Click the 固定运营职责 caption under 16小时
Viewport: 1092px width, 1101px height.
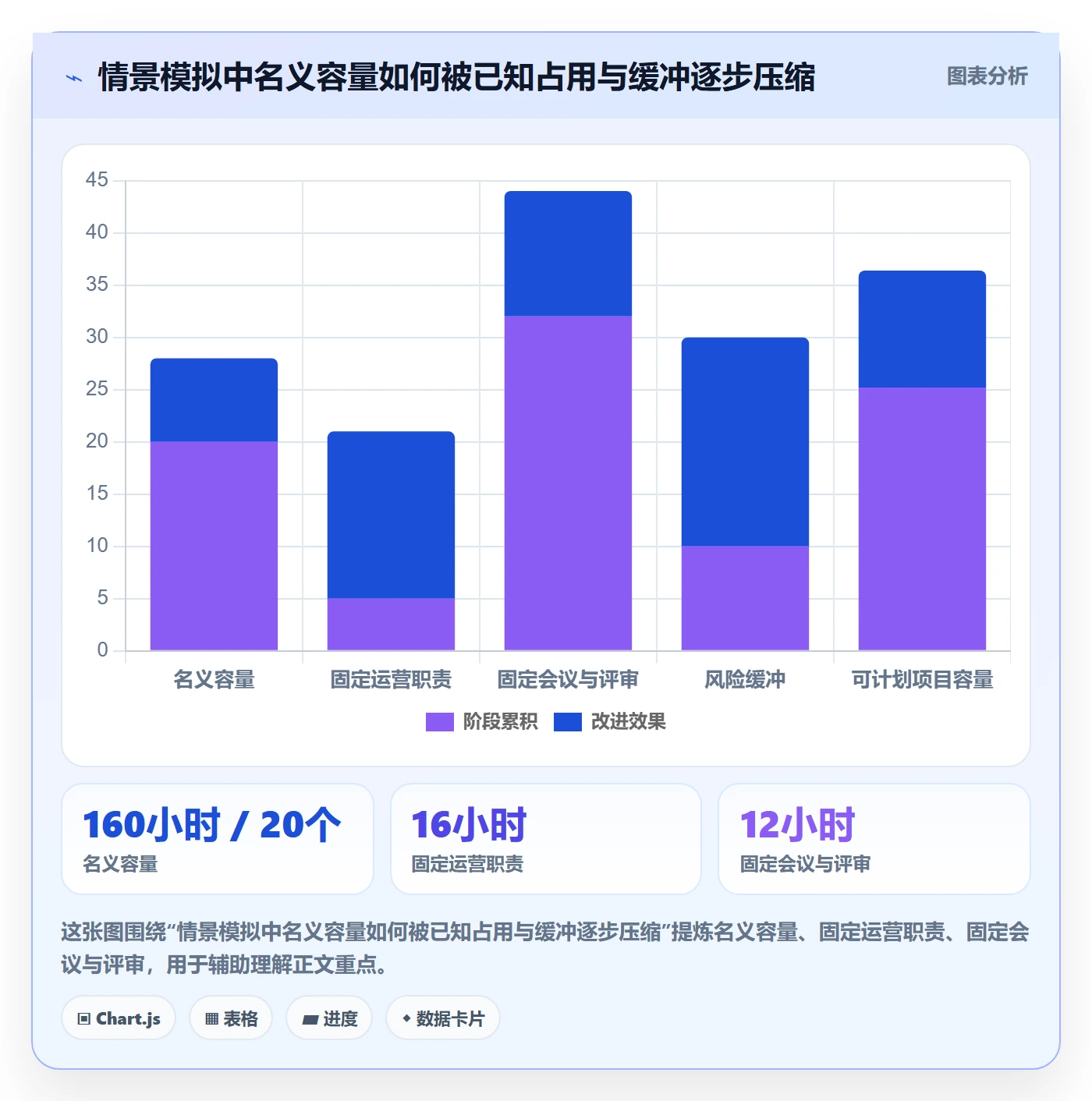click(x=467, y=864)
